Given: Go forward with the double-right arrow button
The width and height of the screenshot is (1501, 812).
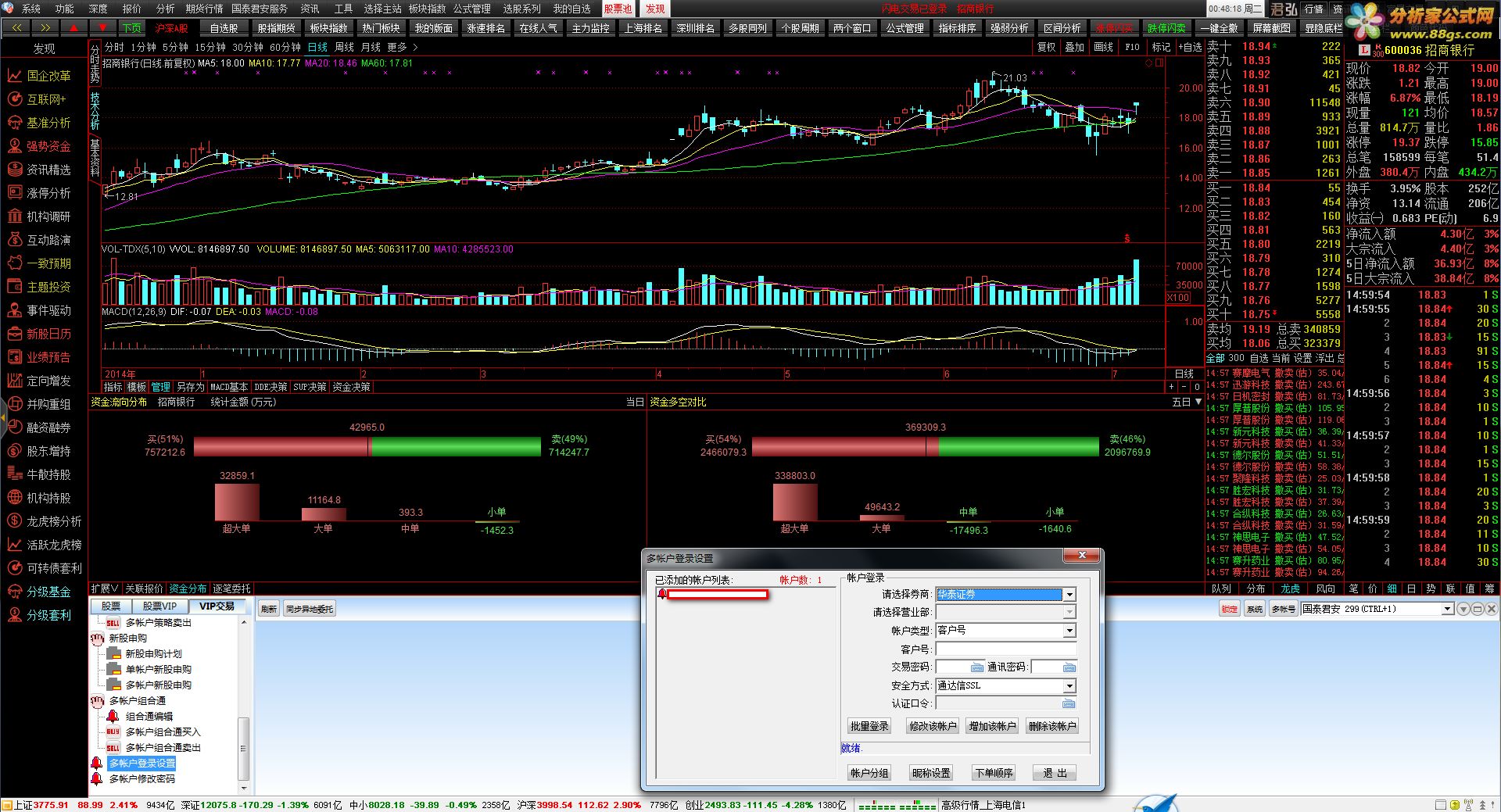Looking at the screenshot, I should click(x=45, y=28).
